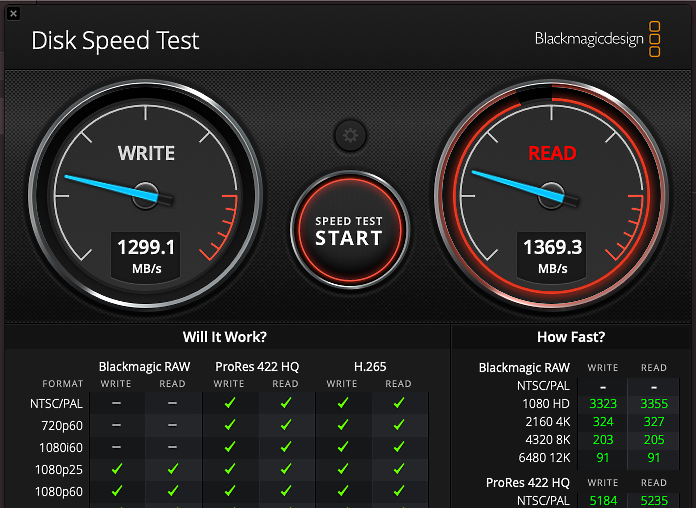
Task: Click the 2160 4K write value 324
Action: pyautogui.click(x=603, y=422)
